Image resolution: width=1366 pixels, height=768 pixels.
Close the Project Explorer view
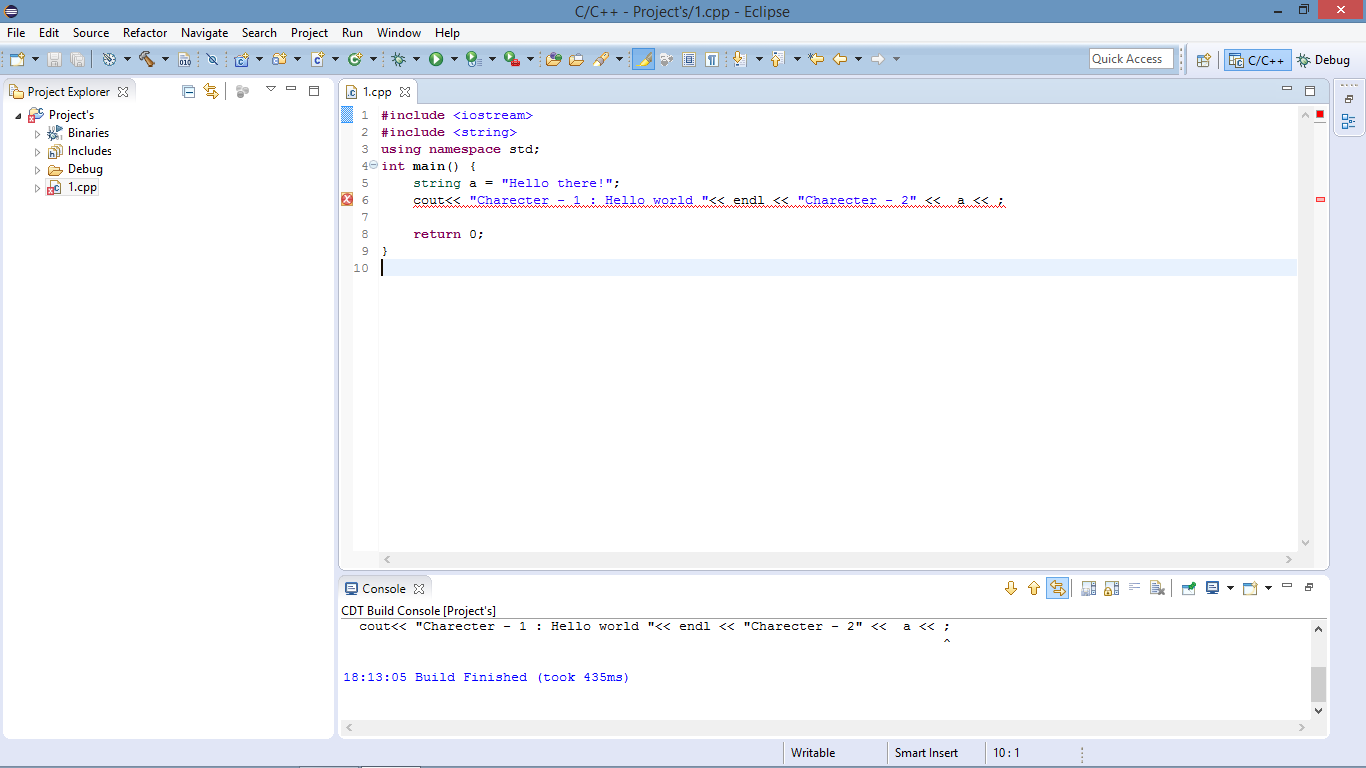(123, 91)
